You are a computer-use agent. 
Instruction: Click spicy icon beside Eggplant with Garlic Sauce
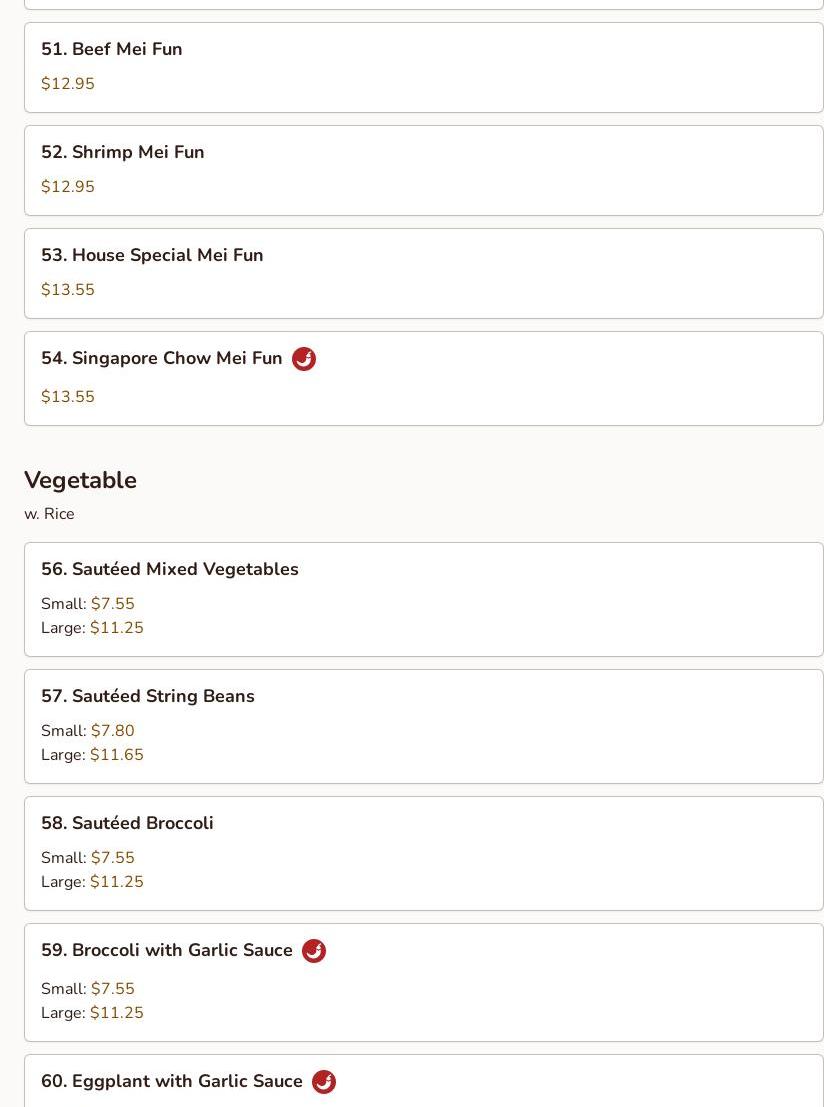[x=323, y=1082]
